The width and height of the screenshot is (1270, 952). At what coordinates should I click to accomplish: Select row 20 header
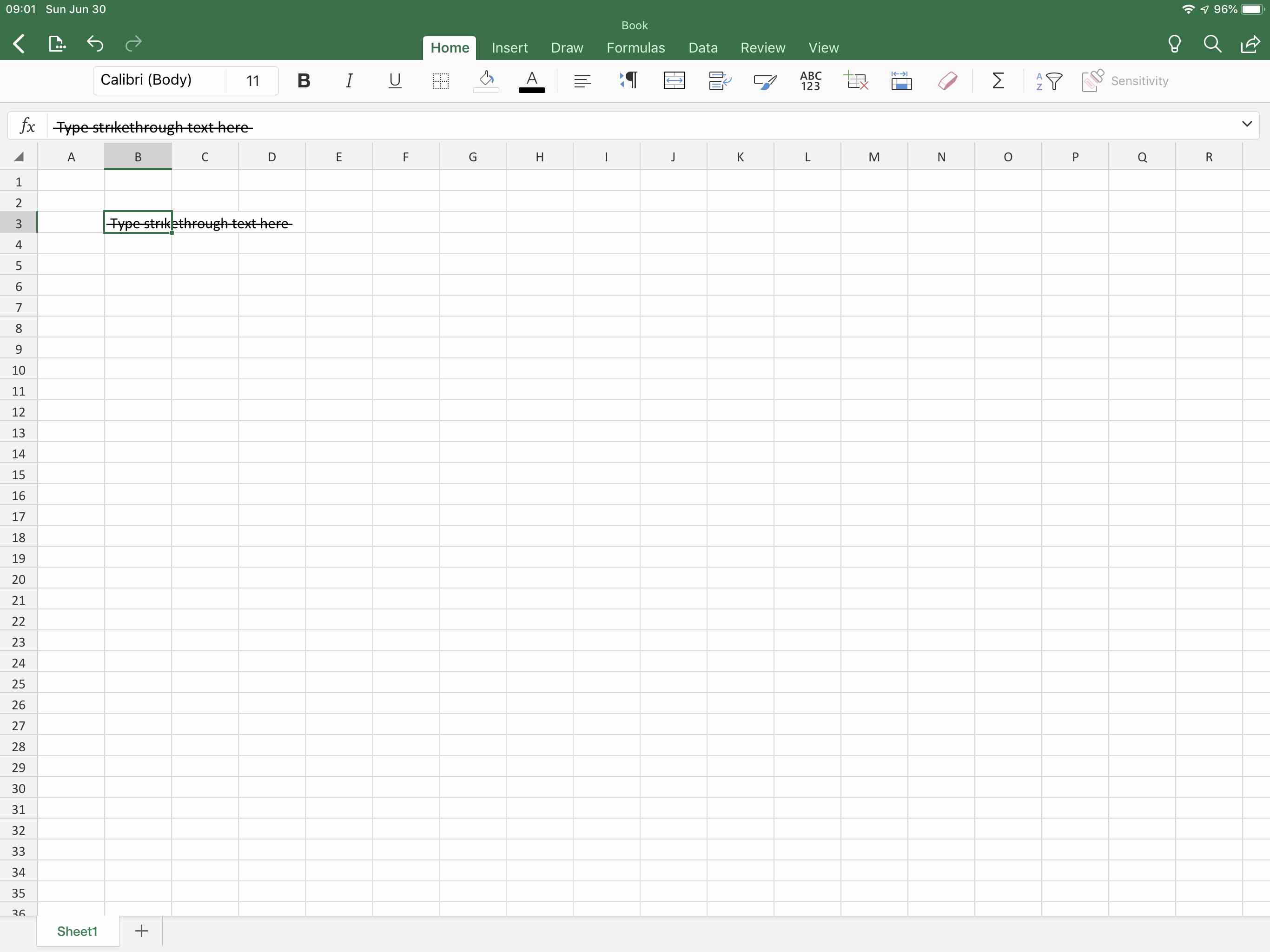click(19, 579)
